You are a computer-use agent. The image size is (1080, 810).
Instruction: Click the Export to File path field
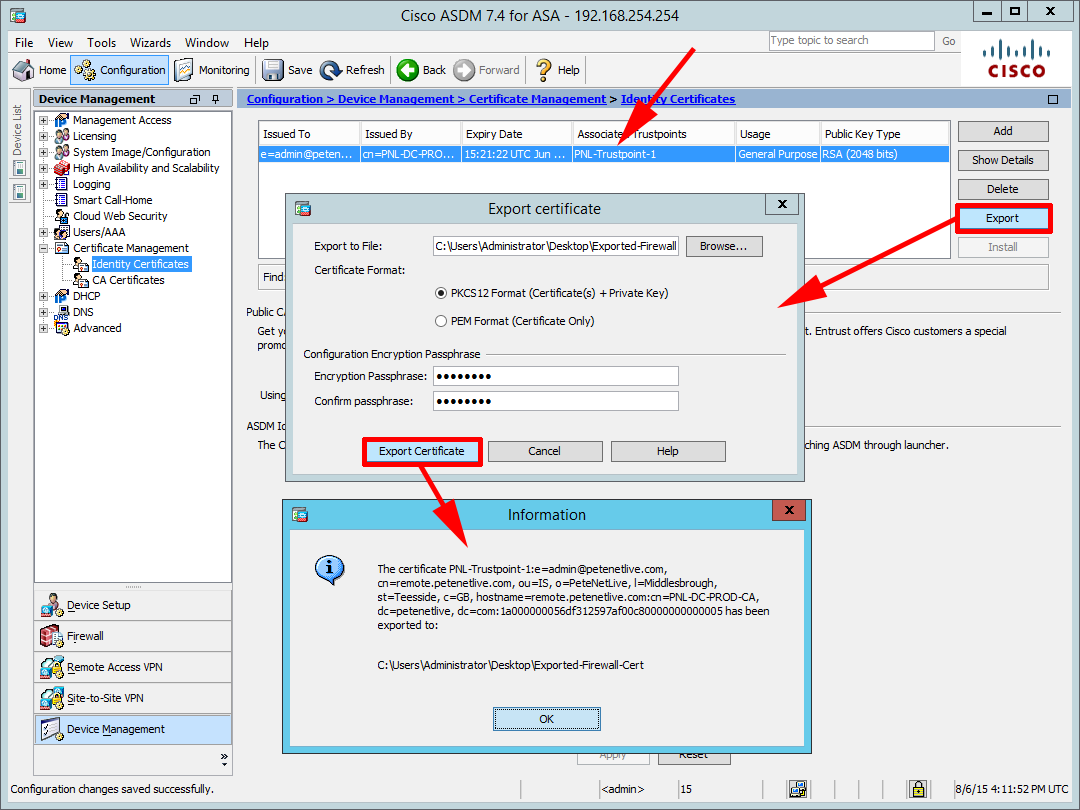(556, 246)
